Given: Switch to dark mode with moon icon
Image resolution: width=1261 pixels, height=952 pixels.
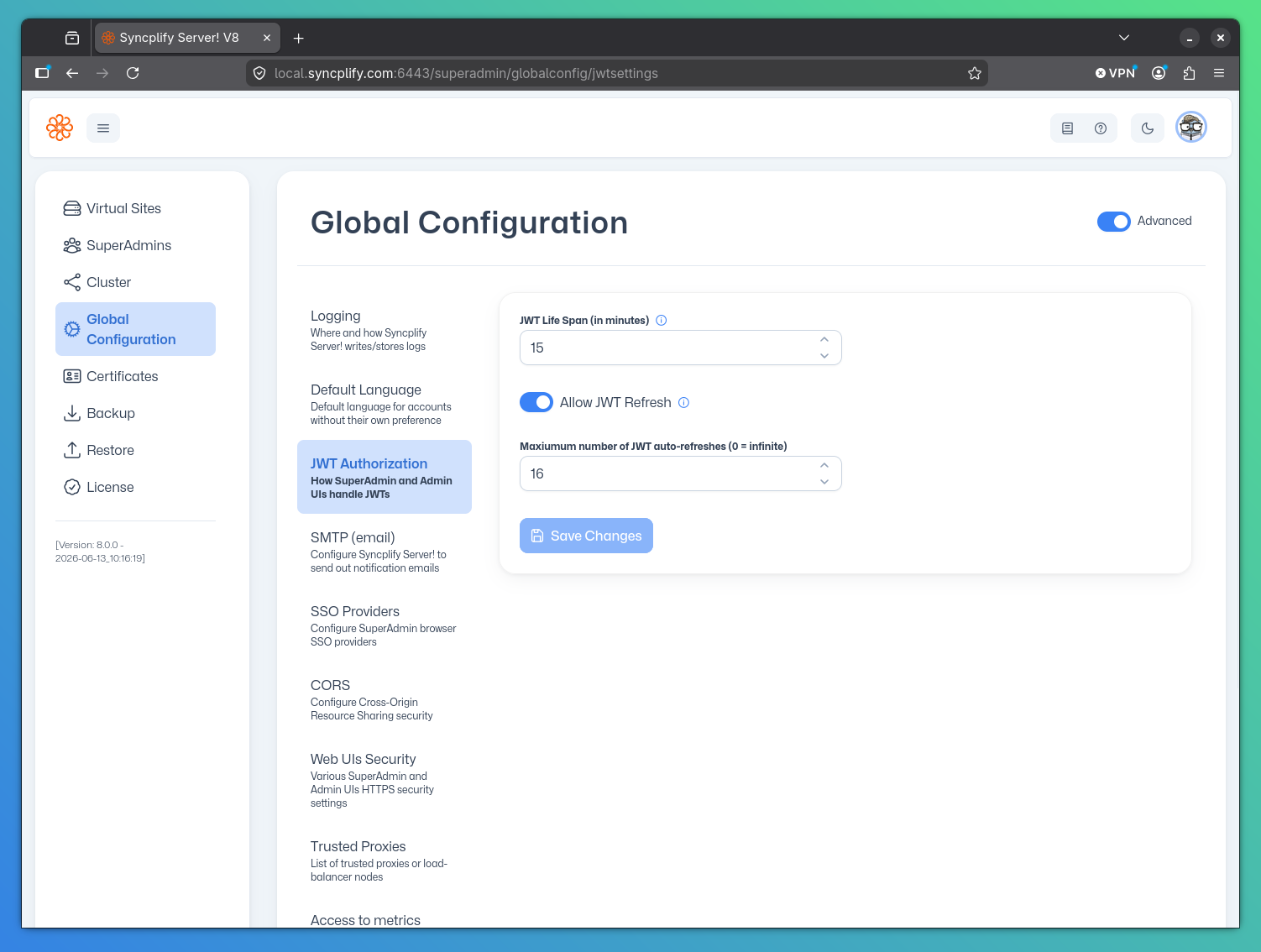Looking at the screenshot, I should pyautogui.click(x=1148, y=128).
